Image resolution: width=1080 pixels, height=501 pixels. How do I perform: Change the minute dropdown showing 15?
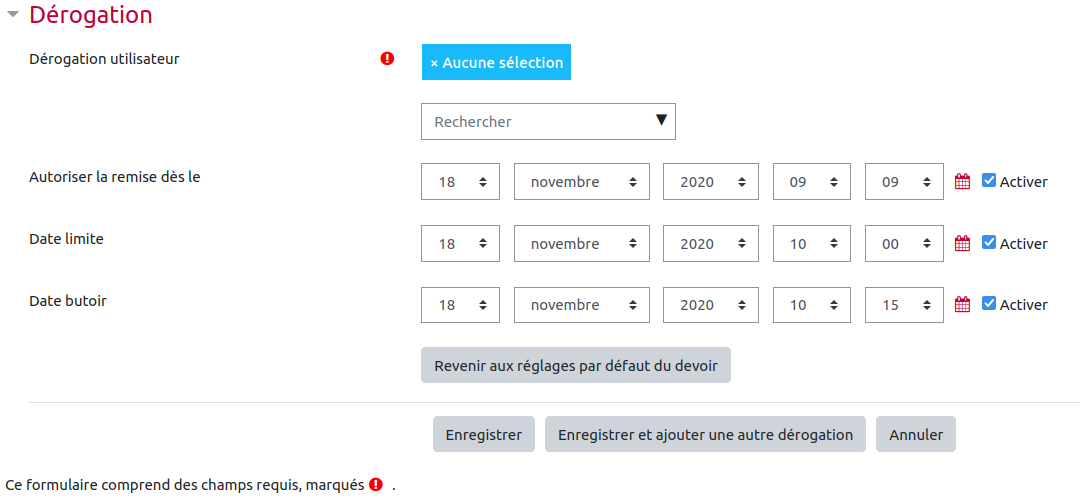tap(904, 305)
